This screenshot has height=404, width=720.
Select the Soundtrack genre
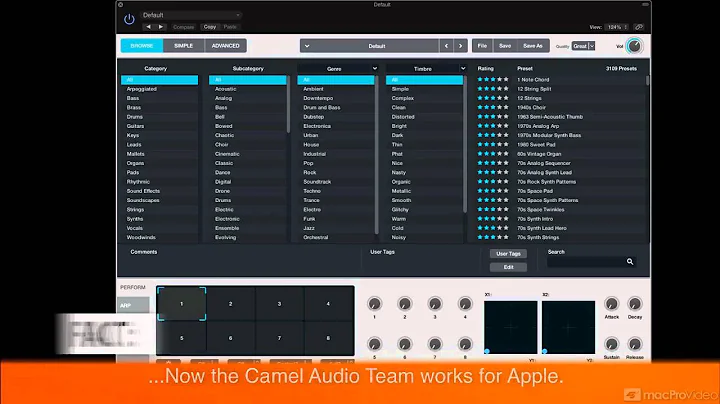336,182
